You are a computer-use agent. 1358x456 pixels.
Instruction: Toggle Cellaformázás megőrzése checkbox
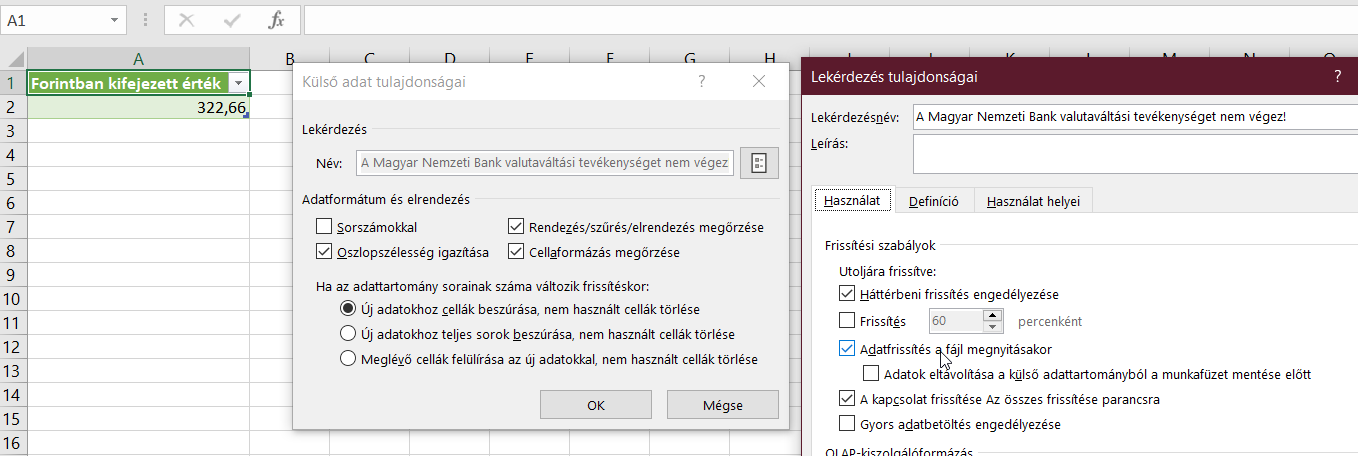(x=516, y=251)
